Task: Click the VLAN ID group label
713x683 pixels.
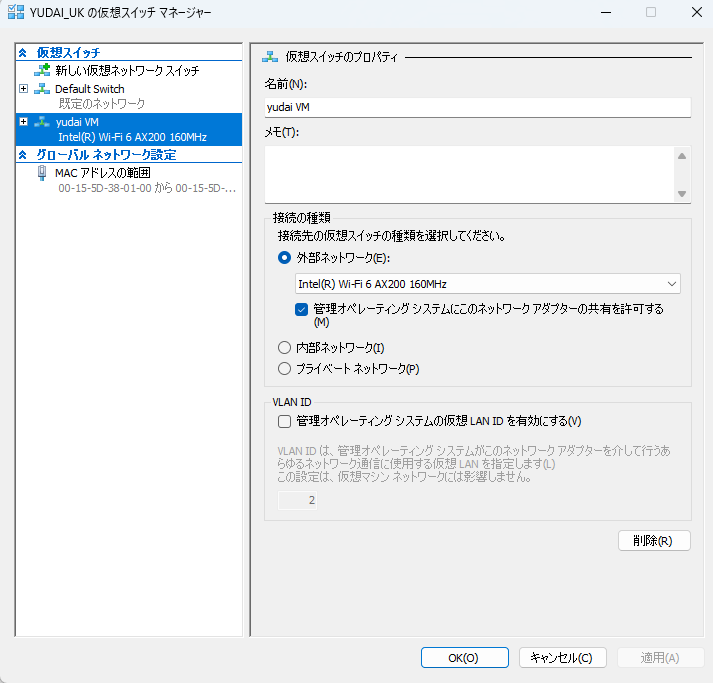Action: [x=291, y=402]
